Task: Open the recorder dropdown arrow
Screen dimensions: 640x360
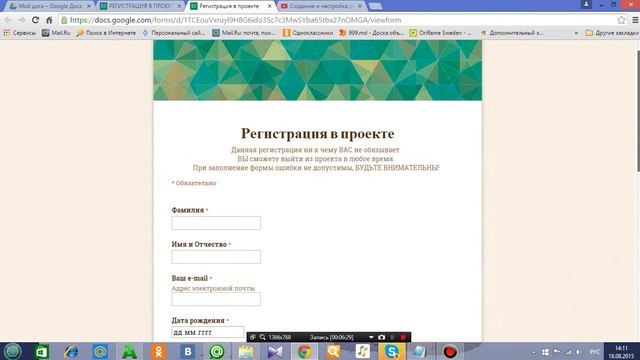Action: (371, 337)
